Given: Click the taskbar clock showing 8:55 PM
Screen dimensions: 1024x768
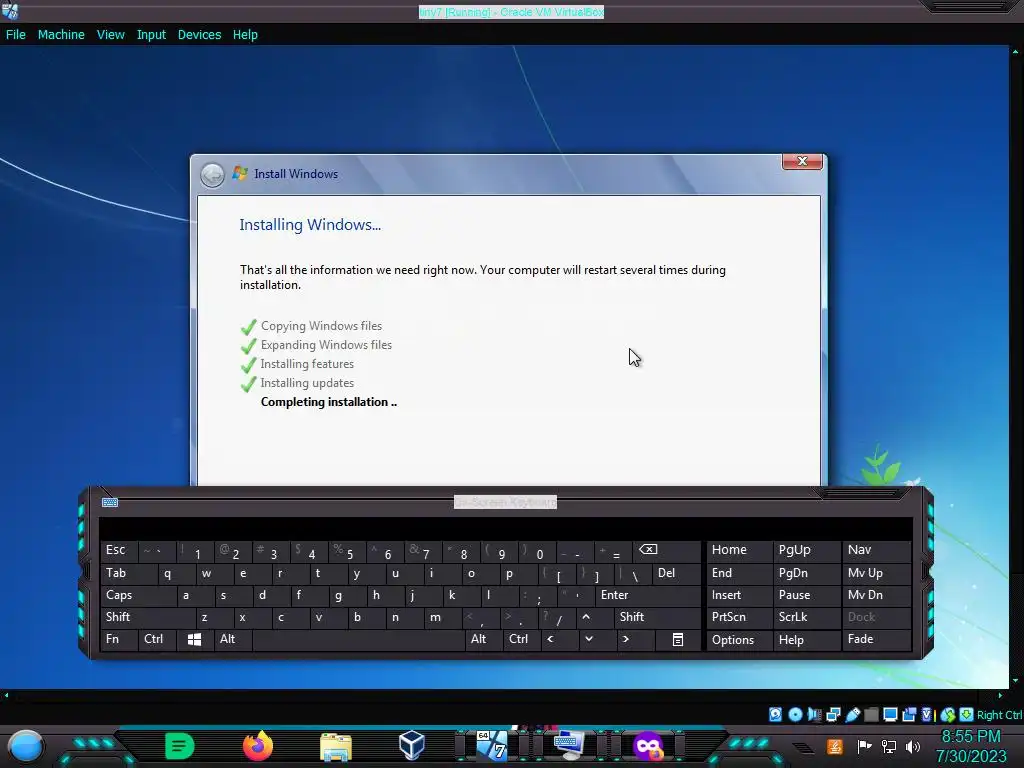Looking at the screenshot, I should [970, 737].
